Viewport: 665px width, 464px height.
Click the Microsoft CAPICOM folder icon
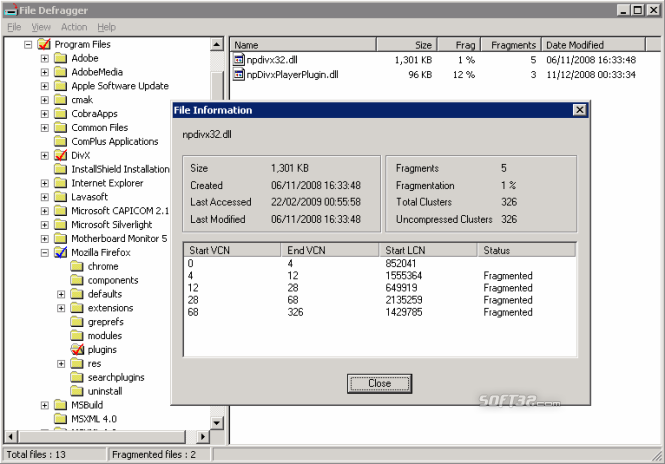pyautogui.click(x=61, y=211)
